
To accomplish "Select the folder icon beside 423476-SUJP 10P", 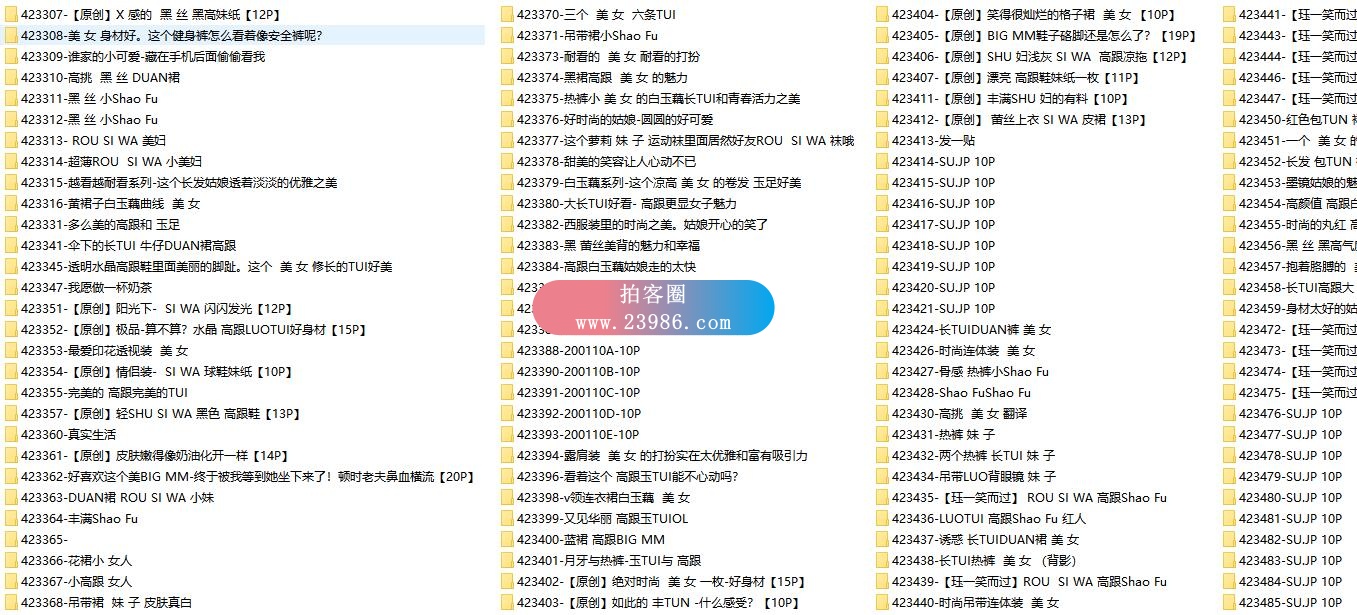I will [x=1229, y=414].
